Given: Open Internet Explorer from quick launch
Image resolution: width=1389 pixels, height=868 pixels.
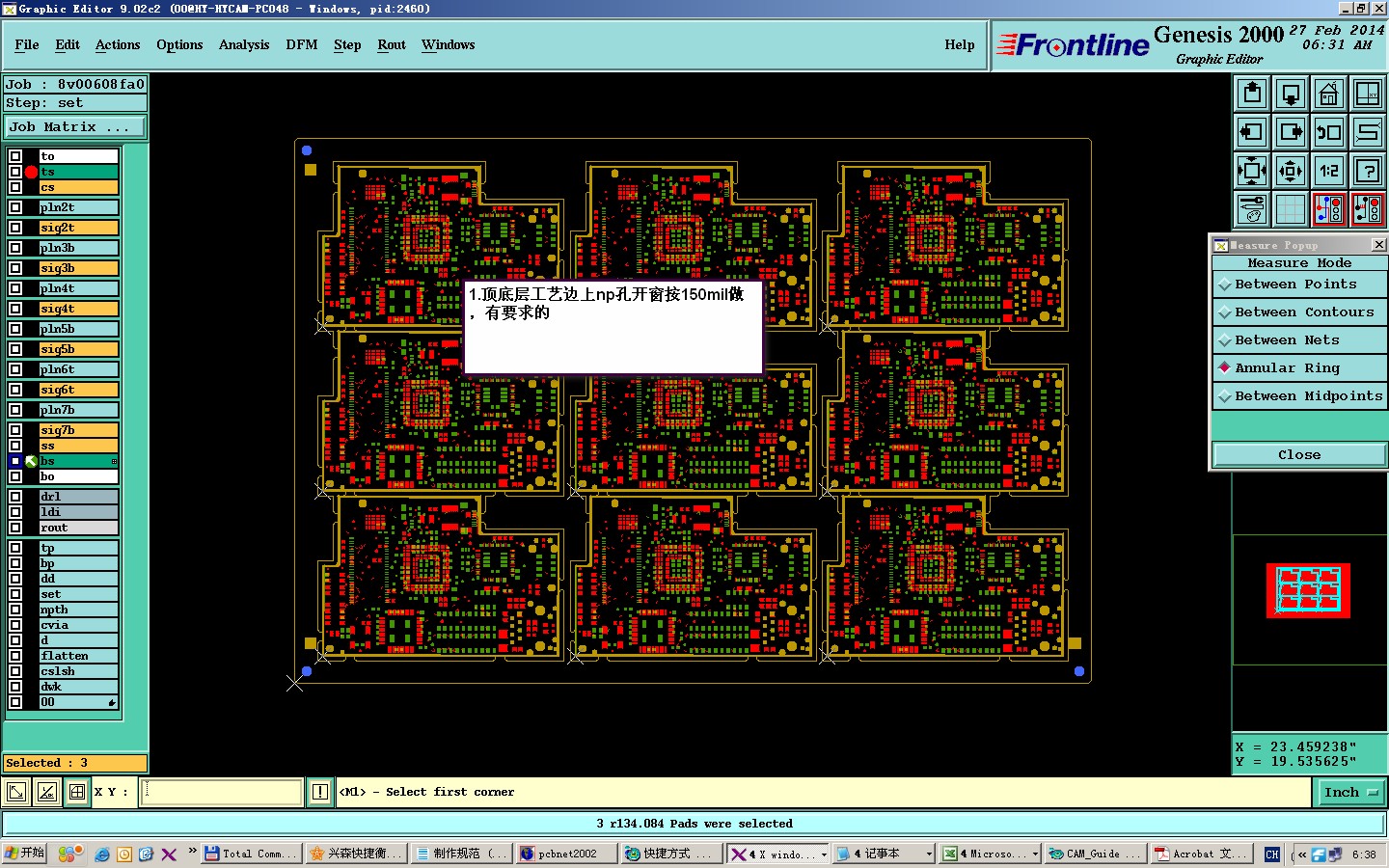Looking at the screenshot, I should coord(102,854).
